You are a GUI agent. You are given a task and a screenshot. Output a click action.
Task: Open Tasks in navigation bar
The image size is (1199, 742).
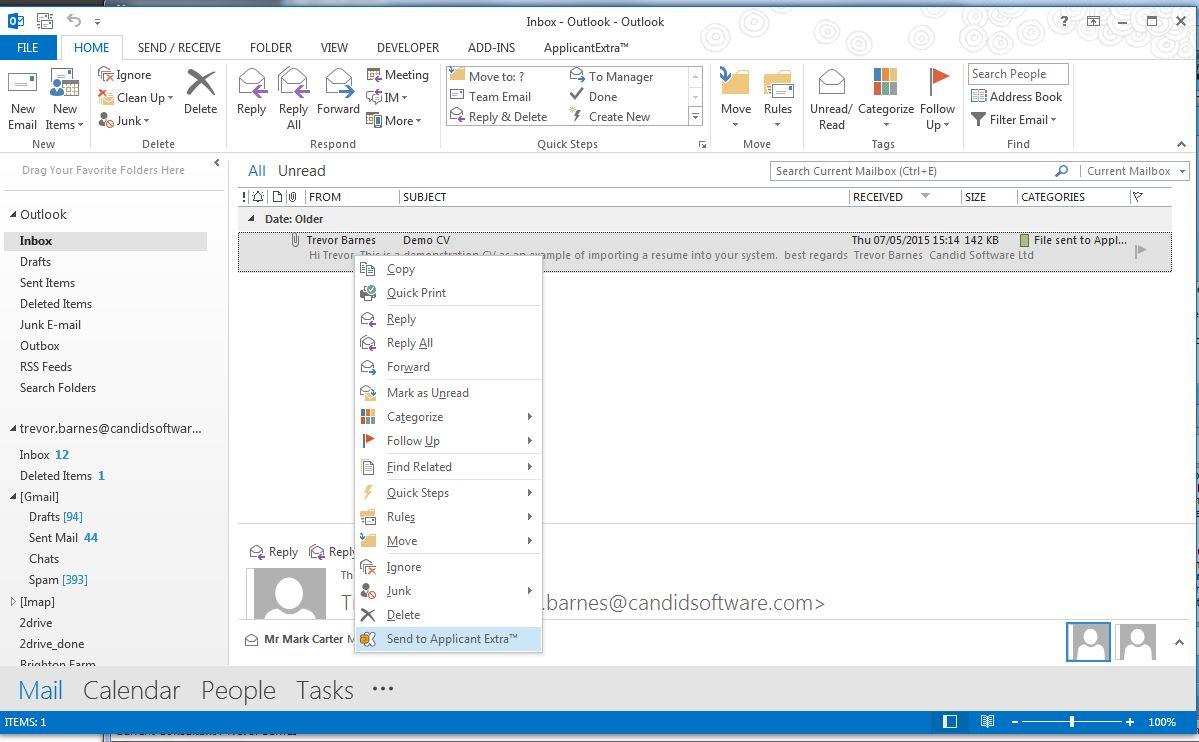[325, 690]
